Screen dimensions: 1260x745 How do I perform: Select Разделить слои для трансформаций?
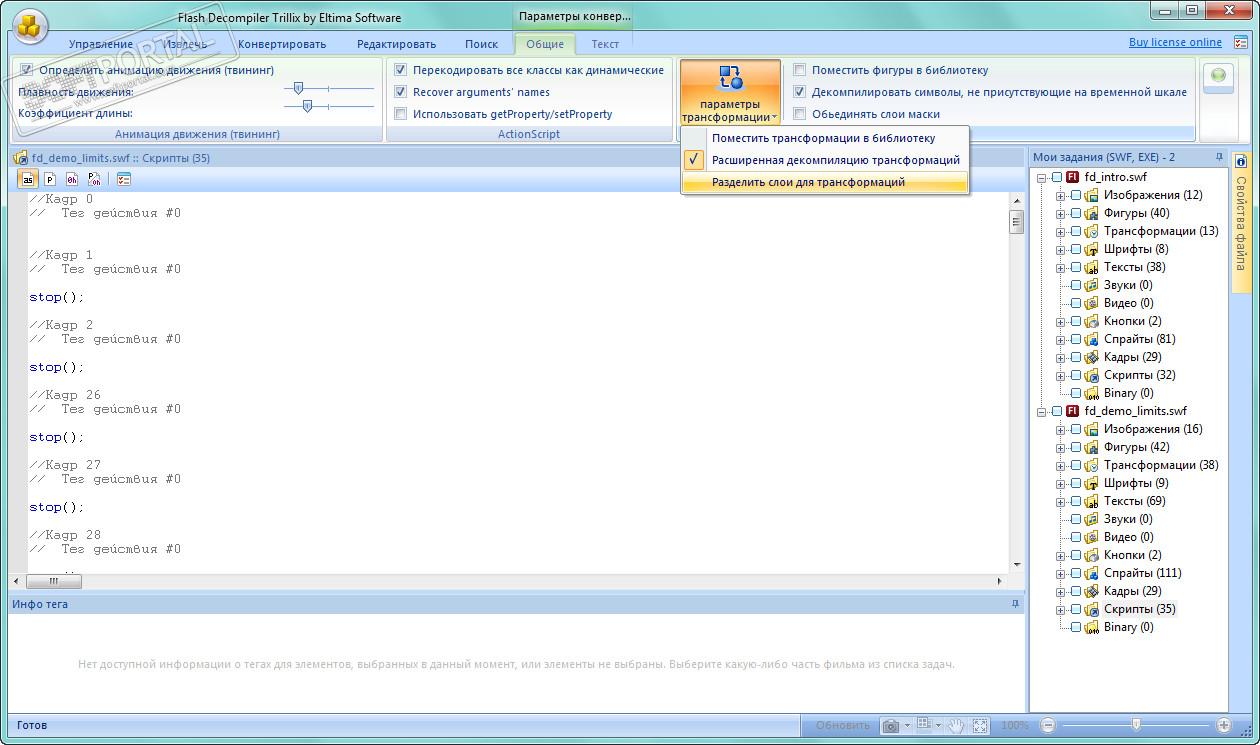click(x=825, y=182)
